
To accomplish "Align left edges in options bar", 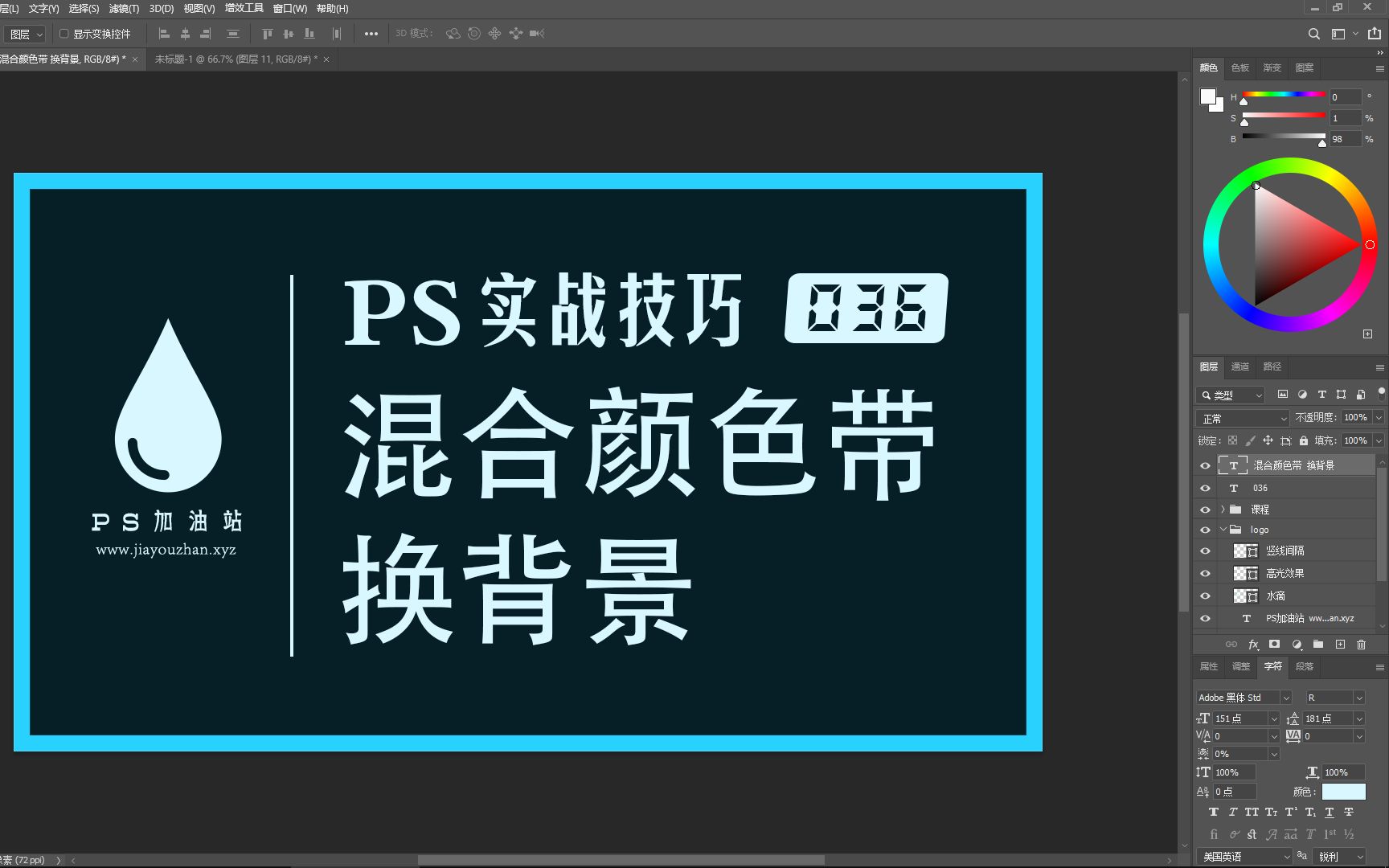I will (164, 34).
